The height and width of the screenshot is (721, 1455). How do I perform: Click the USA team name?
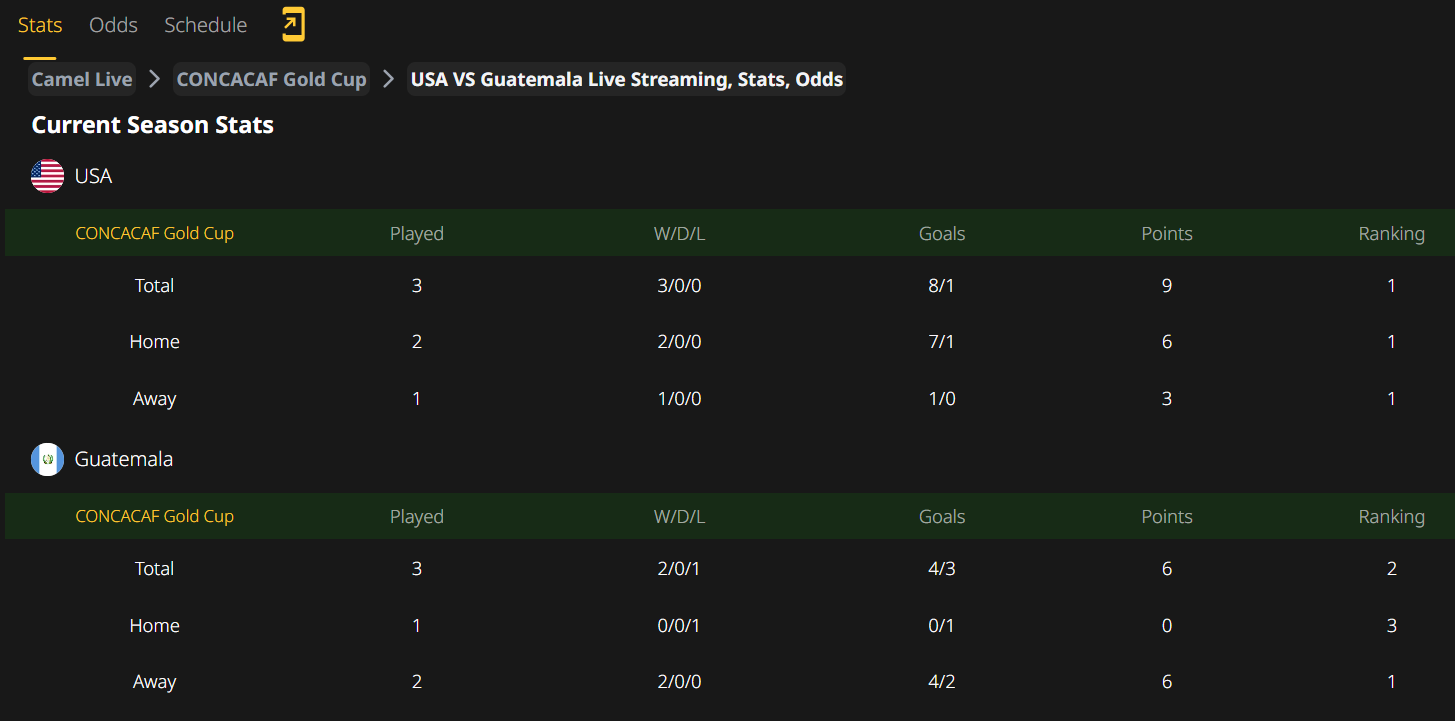tap(93, 176)
